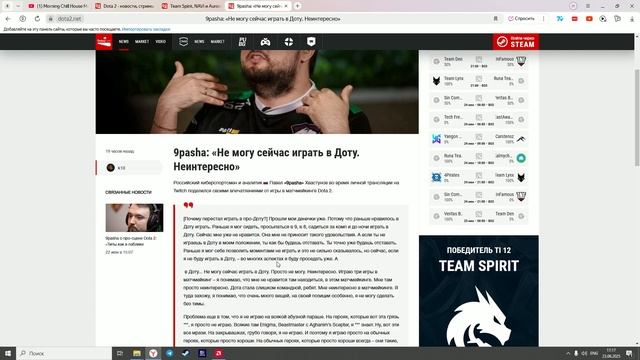The height and width of the screenshot is (360, 640).
Task: Click the site info icon in address bar
Action: coord(51,19)
